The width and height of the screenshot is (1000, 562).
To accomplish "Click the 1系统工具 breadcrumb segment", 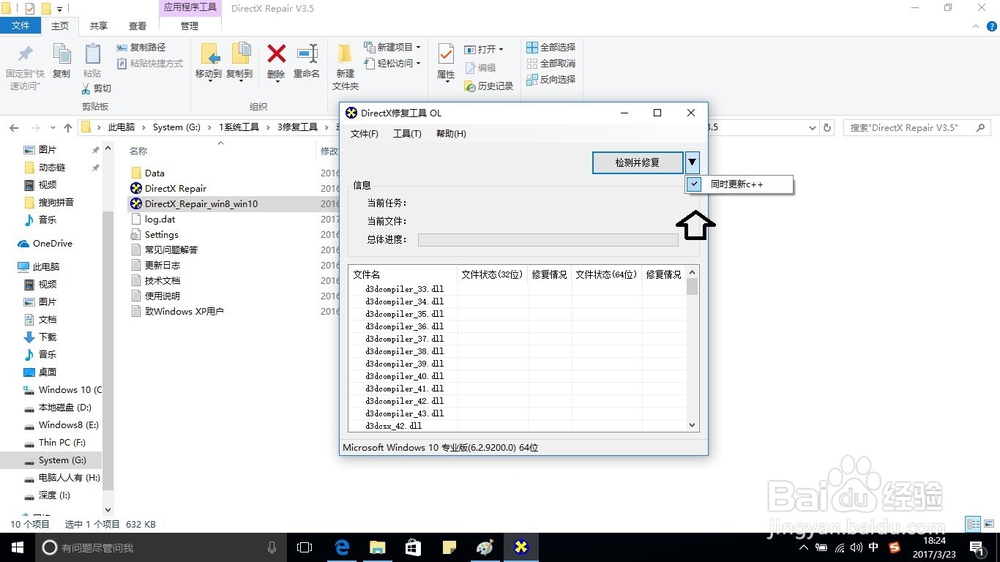I will coord(239,127).
